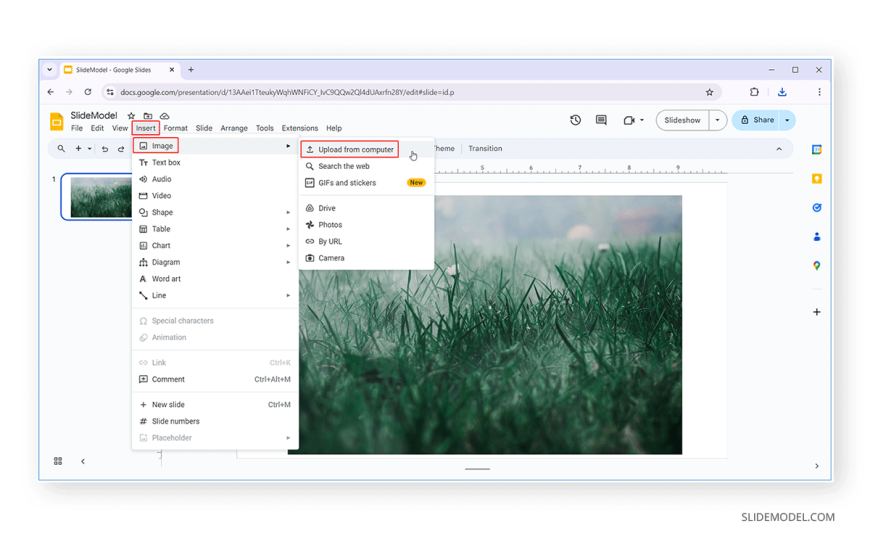Open Google Calendar from side panel
Screen dimensions: 870x539
(x=817, y=150)
